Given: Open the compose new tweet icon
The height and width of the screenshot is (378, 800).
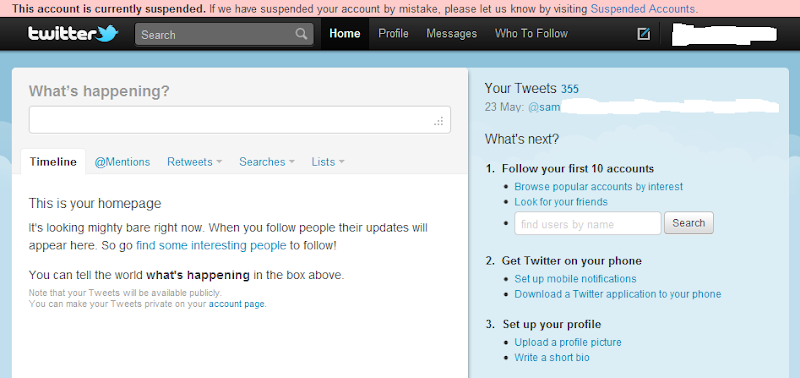Looking at the screenshot, I should click(644, 34).
